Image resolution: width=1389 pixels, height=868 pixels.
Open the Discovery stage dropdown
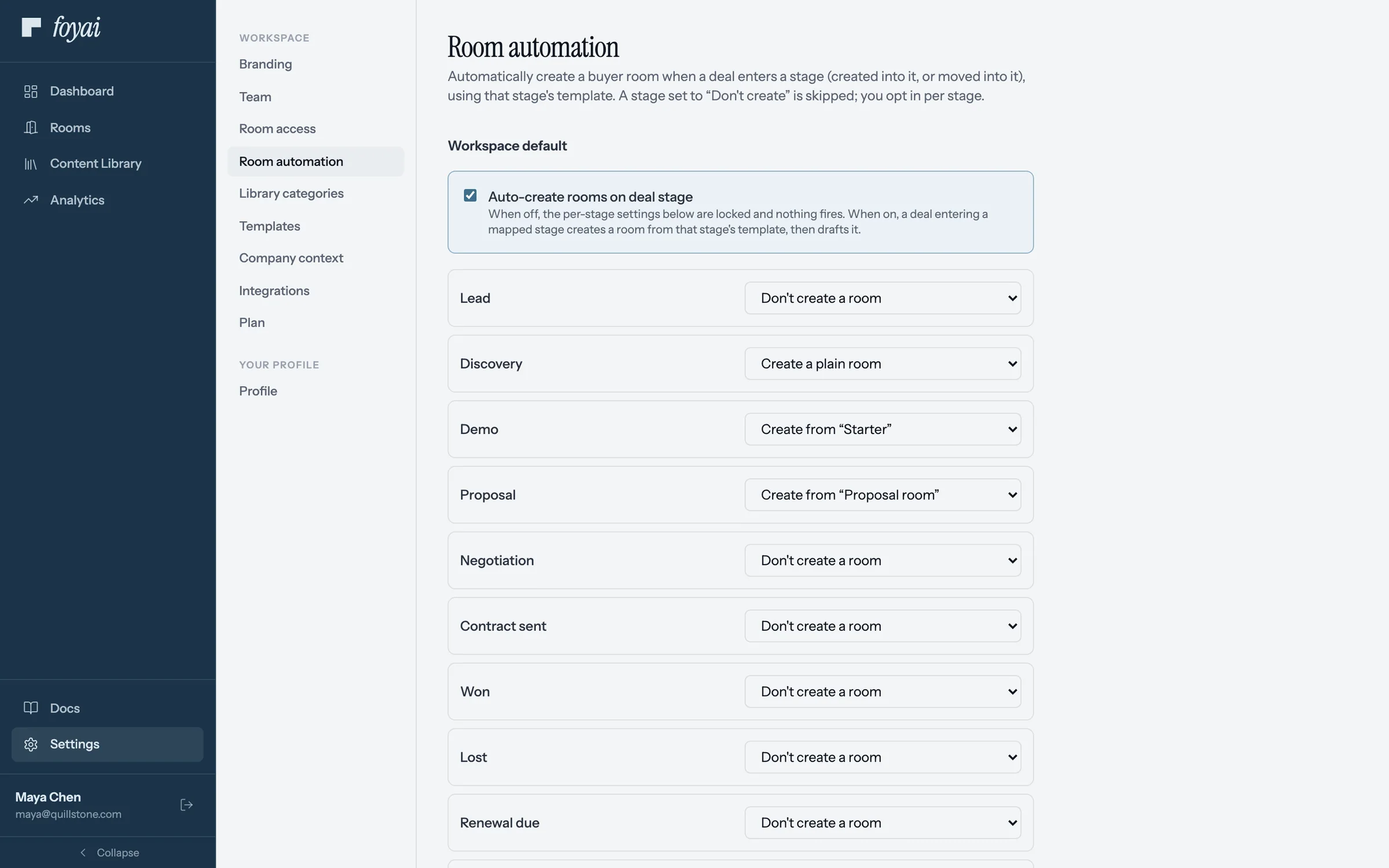883,363
